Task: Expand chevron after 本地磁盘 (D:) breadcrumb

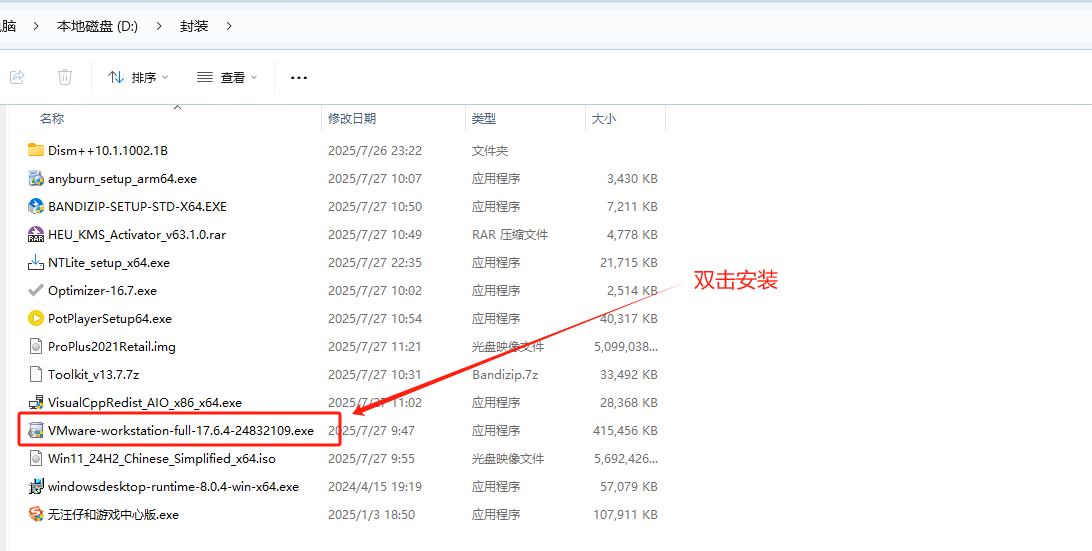Action: [159, 26]
